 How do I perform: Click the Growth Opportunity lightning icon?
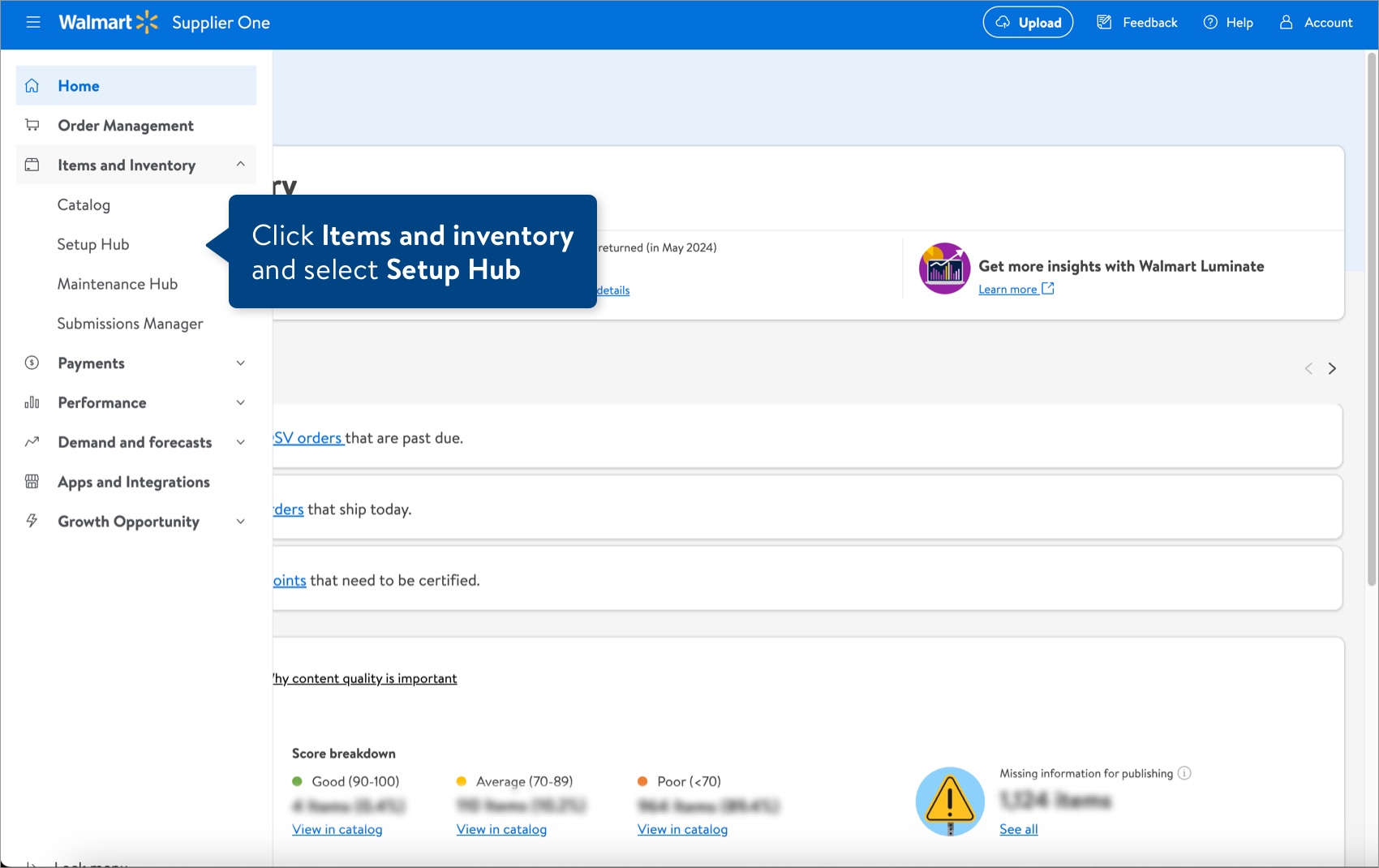[32, 521]
